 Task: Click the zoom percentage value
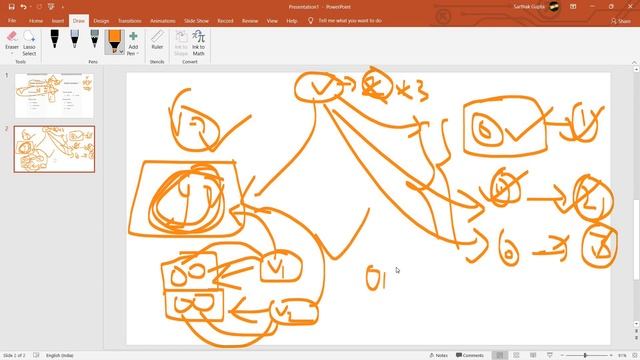[622, 356]
